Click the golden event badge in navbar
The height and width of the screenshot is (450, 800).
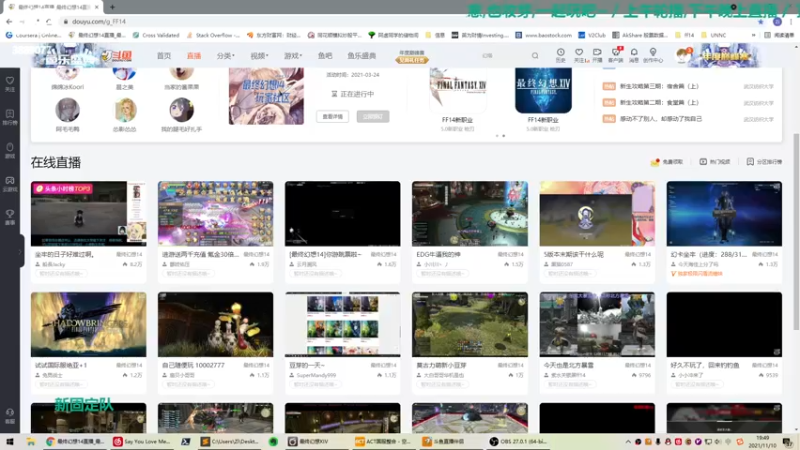coord(412,57)
